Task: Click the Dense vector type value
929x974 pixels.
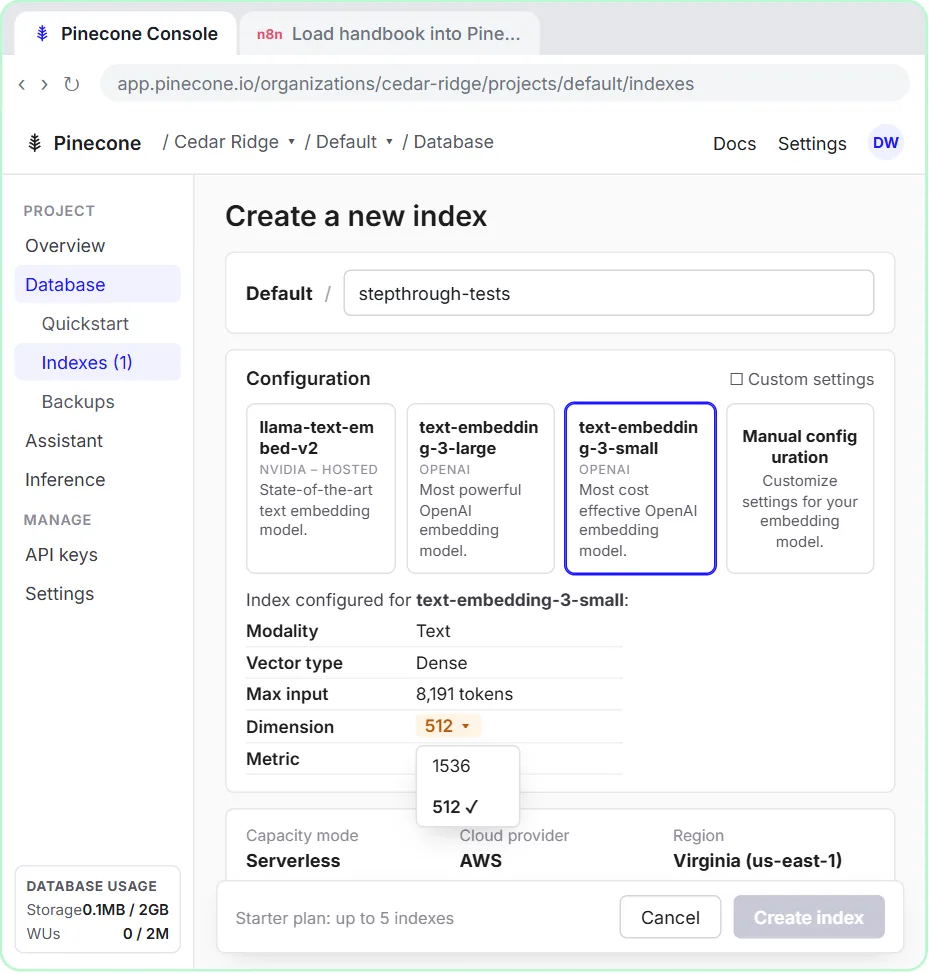Action: click(x=442, y=663)
